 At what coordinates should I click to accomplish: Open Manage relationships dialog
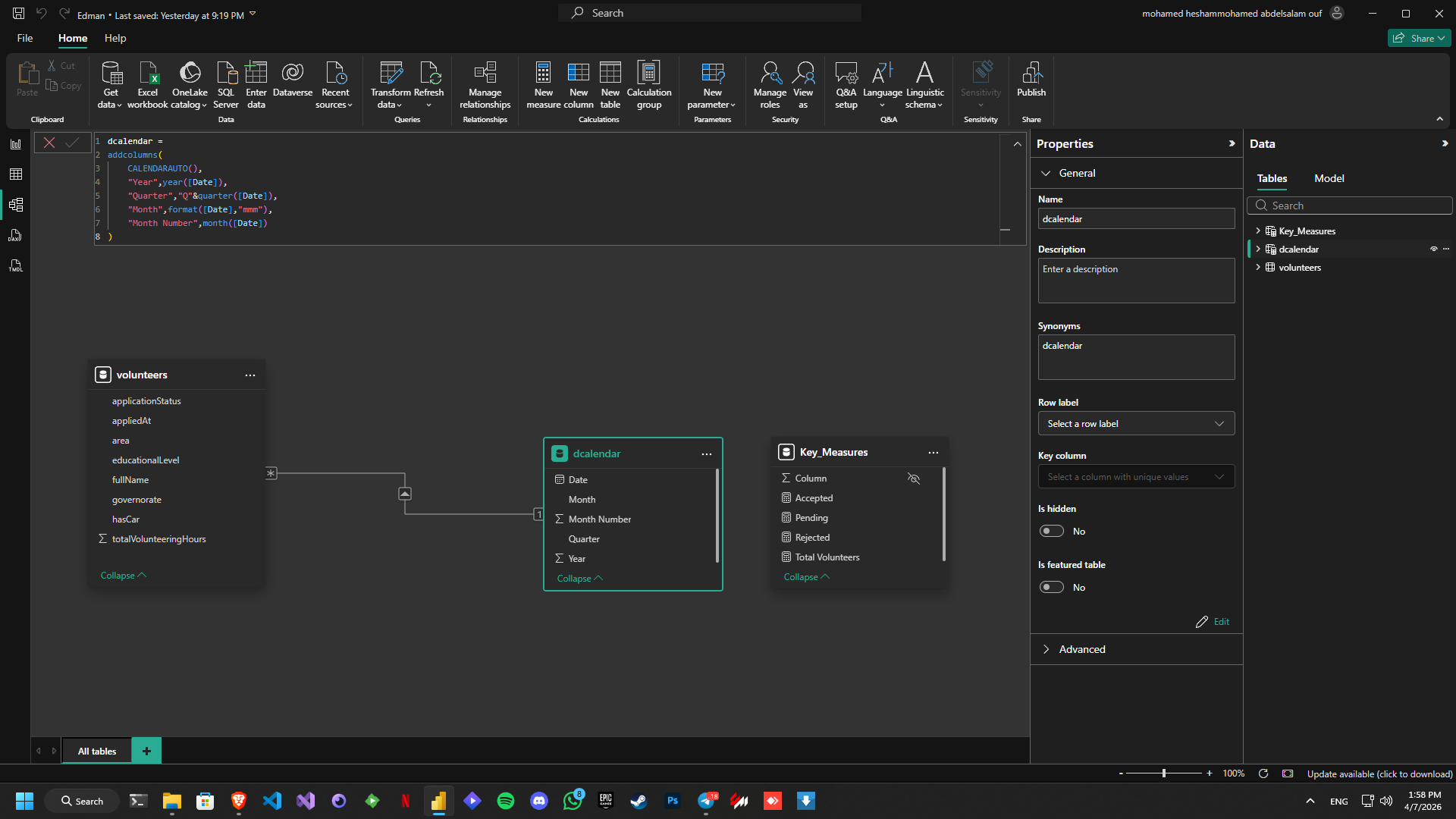(485, 74)
